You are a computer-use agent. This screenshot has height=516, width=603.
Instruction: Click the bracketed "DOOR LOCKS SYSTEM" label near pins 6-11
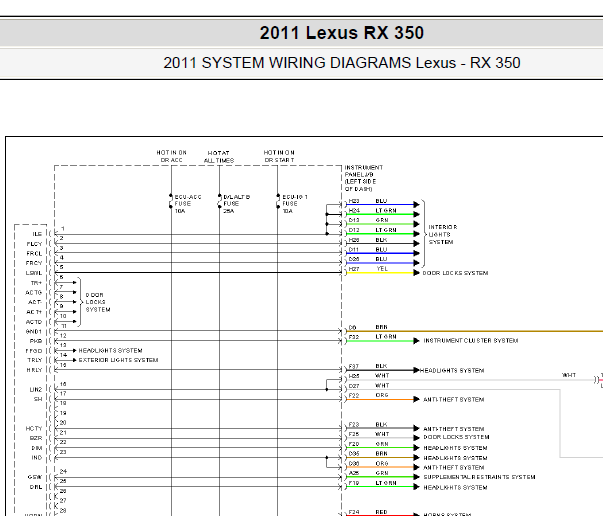click(x=98, y=302)
